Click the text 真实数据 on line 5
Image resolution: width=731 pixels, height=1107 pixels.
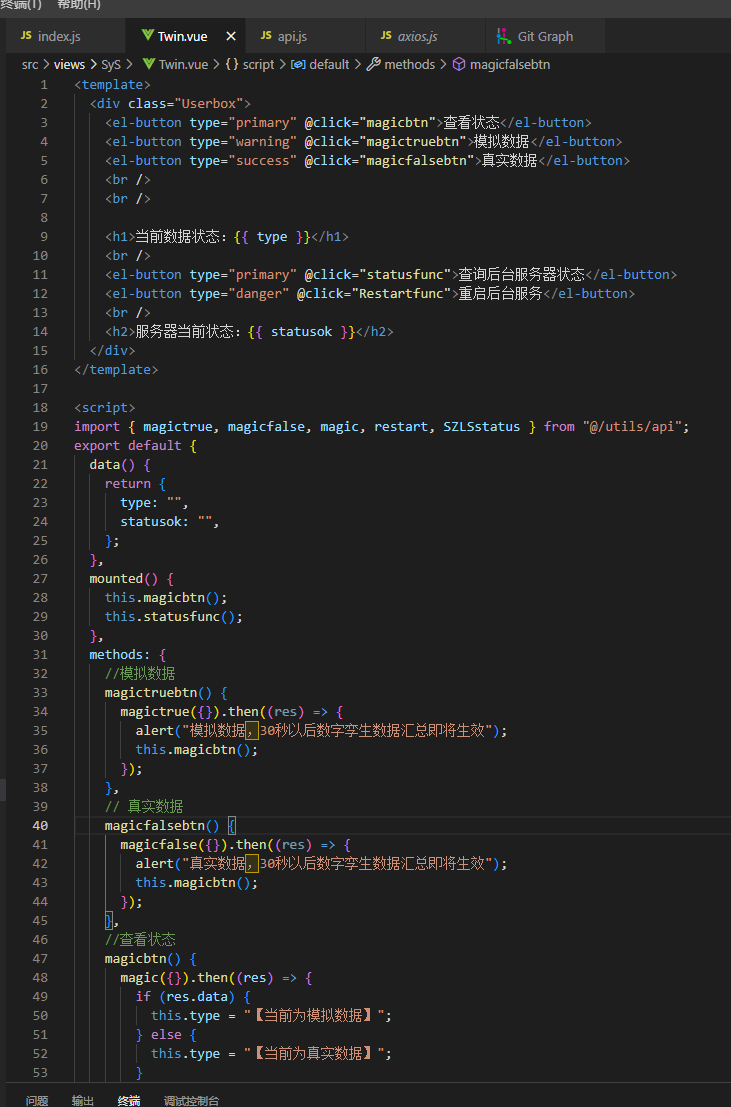pos(510,160)
